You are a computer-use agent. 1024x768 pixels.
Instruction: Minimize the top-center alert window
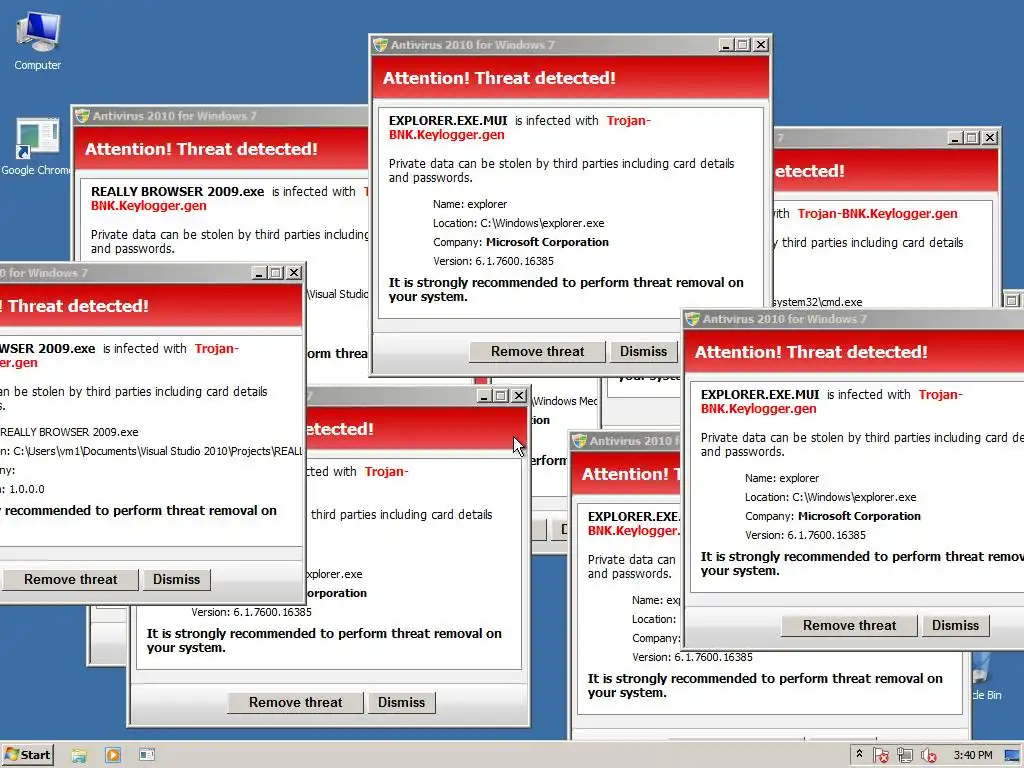pos(726,45)
